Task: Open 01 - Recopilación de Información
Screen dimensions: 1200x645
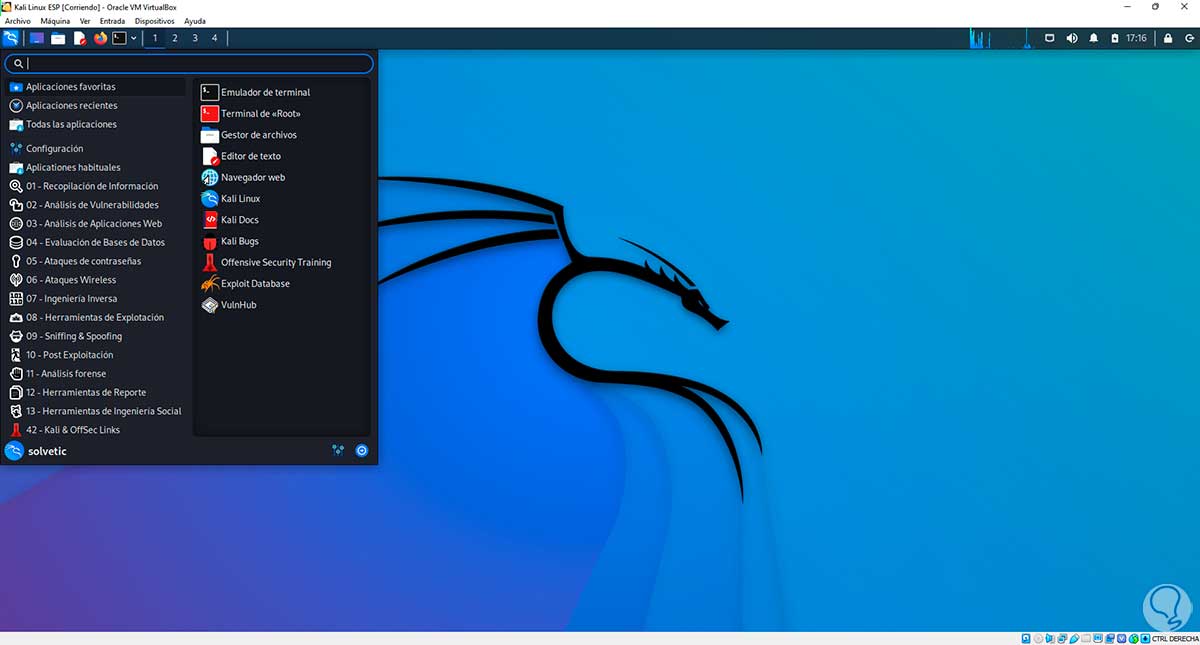Action: click(x=96, y=186)
